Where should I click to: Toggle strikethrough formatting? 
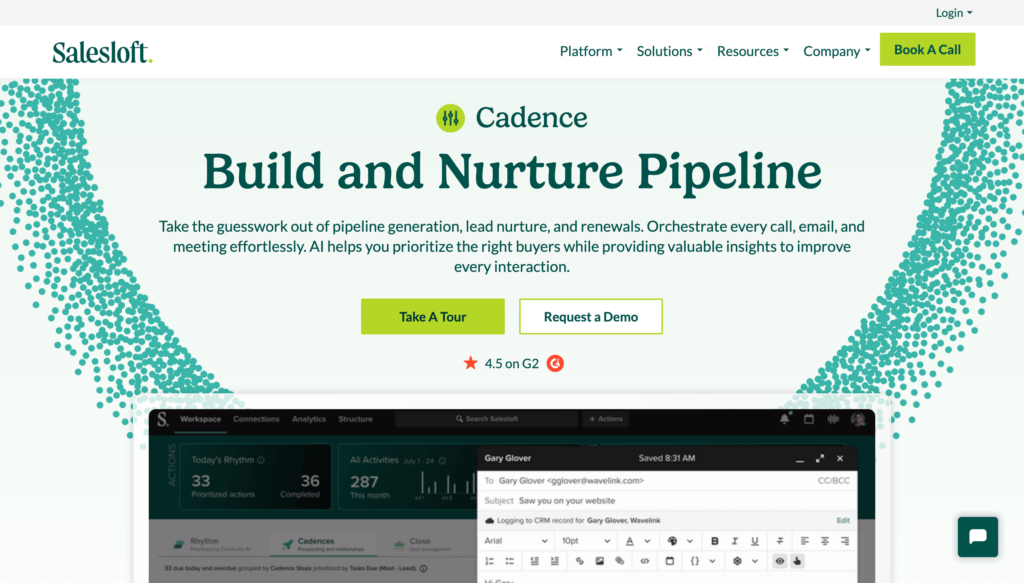[780, 541]
